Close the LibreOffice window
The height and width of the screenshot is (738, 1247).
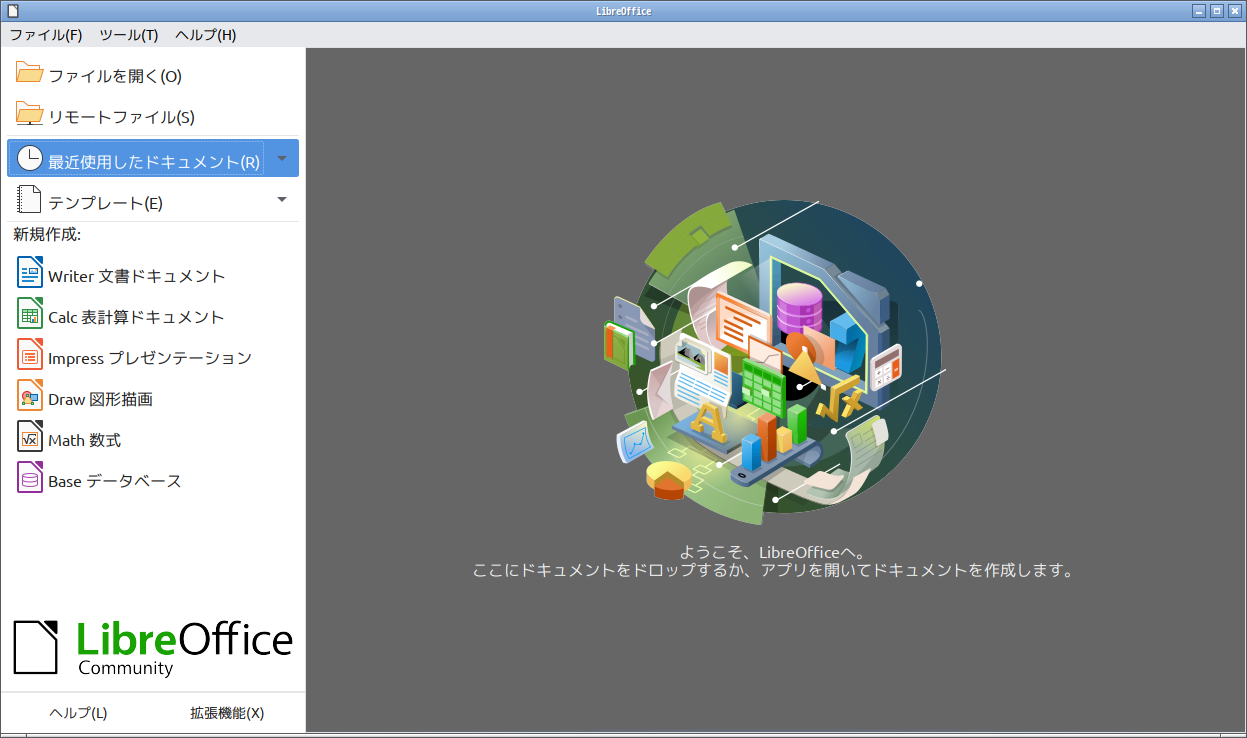1234,10
